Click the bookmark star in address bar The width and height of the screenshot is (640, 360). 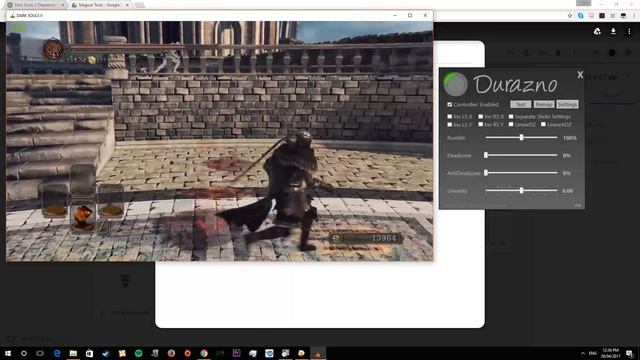(570, 16)
